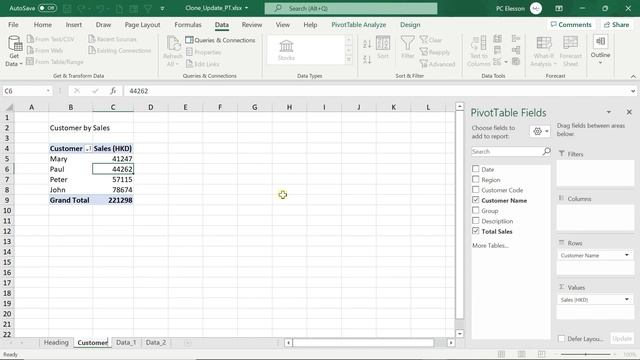
Task: Open the File menu
Action: [x=13, y=24]
